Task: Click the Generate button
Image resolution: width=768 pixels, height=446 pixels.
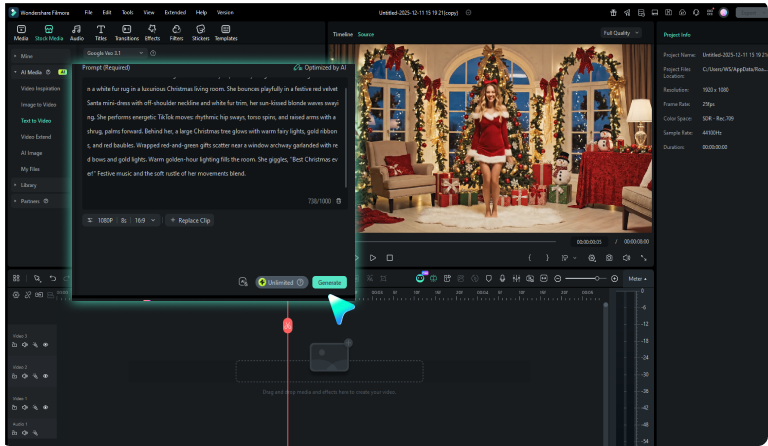Action: (329, 282)
